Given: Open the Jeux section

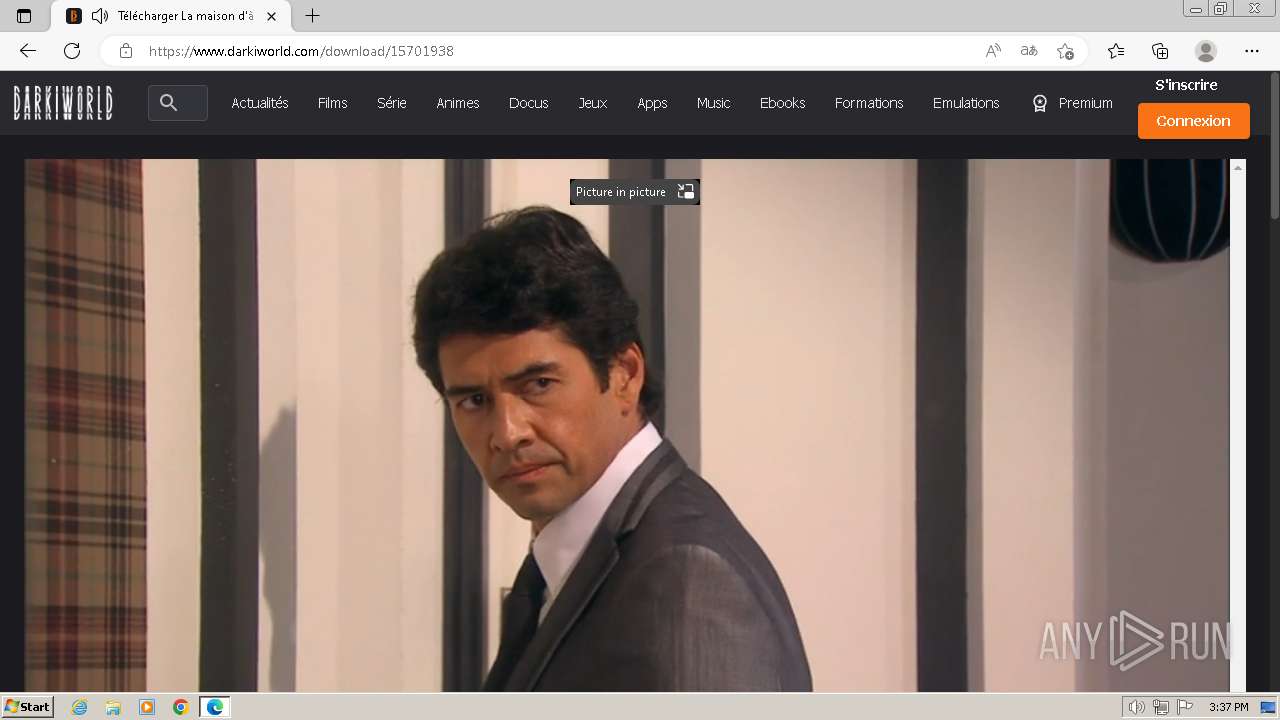Looking at the screenshot, I should click(x=593, y=103).
